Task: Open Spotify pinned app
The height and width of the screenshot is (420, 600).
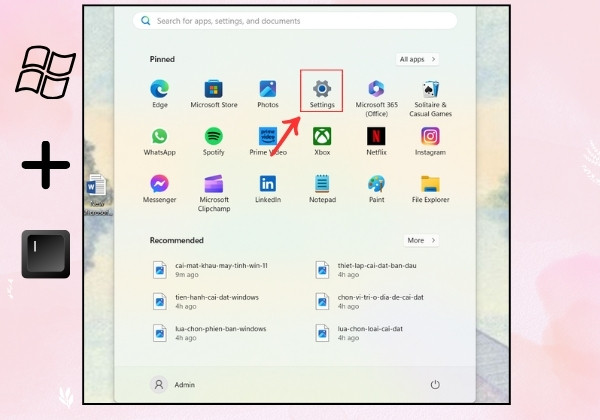Action: 214,141
